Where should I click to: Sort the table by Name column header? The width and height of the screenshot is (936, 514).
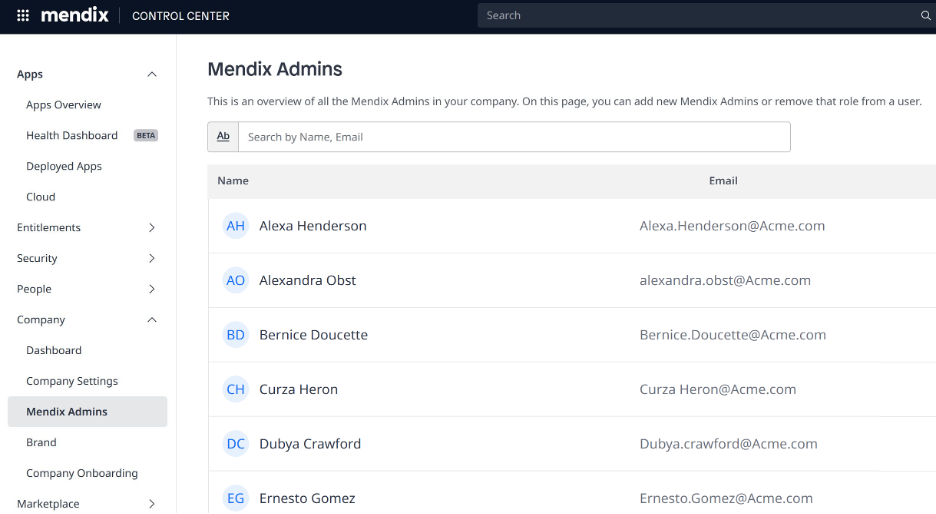click(x=233, y=181)
